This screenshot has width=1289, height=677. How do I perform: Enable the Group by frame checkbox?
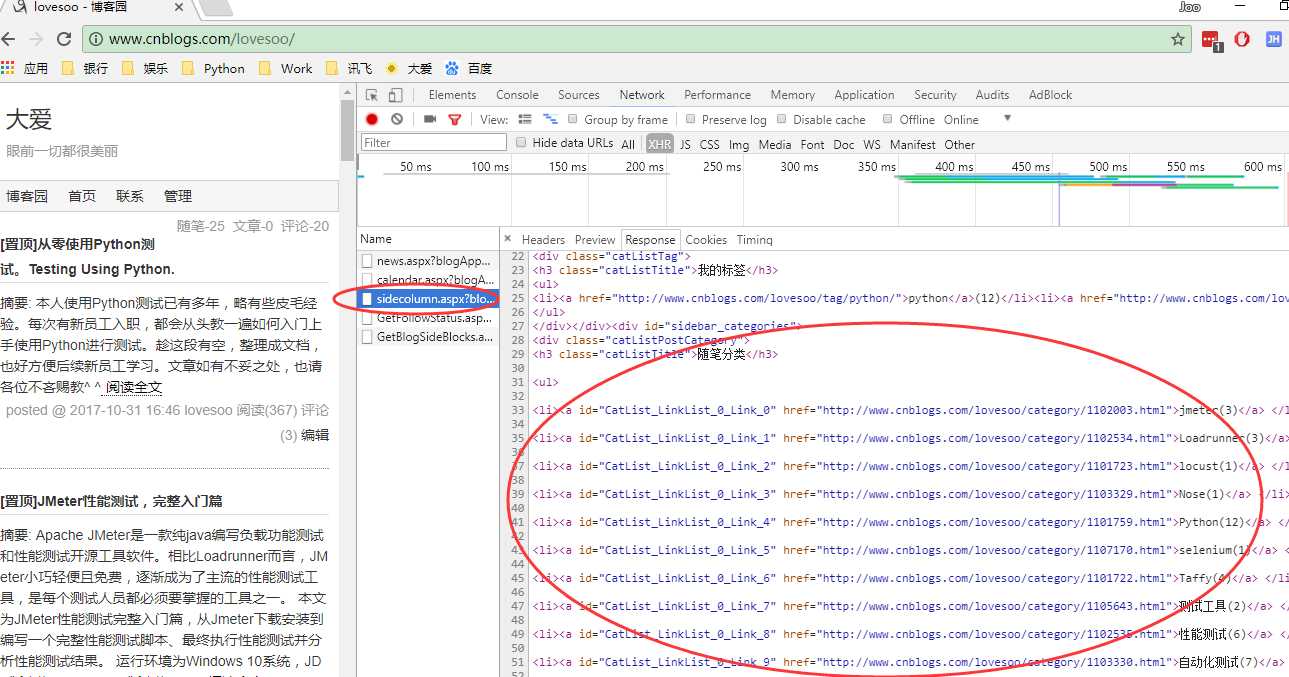pos(575,119)
